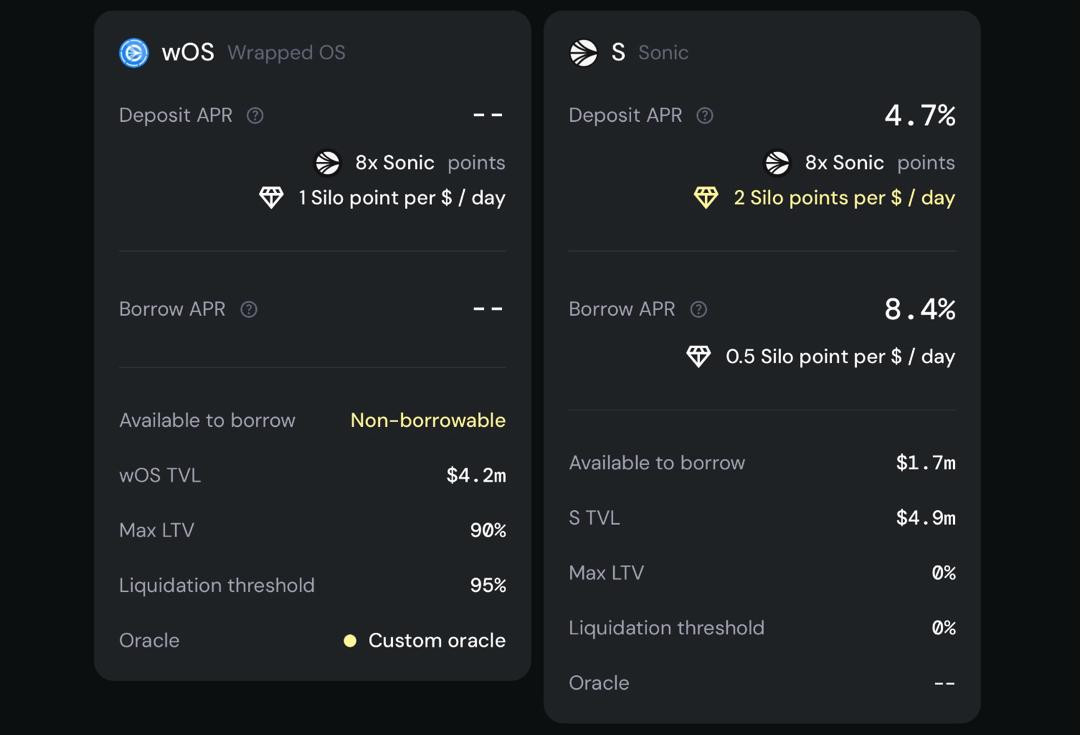The image size is (1080, 735).
Task: Click the 2 Silo points per $ / day text
Action: pyautogui.click(x=844, y=198)
